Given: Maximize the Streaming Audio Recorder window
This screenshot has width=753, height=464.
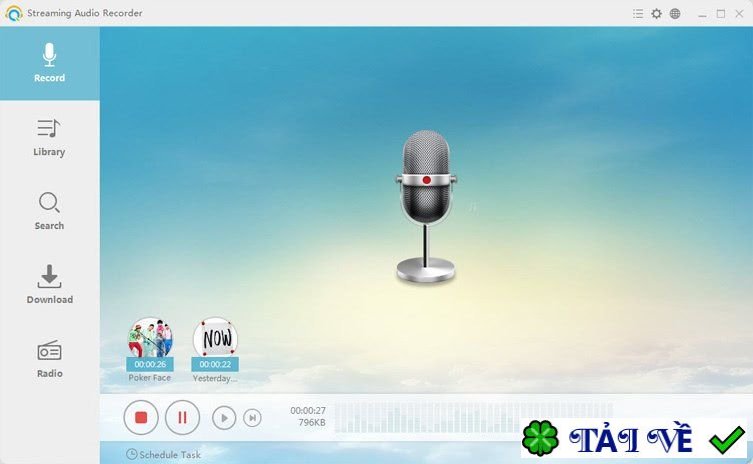Looking at the screenshot, I should click(721, 14).
